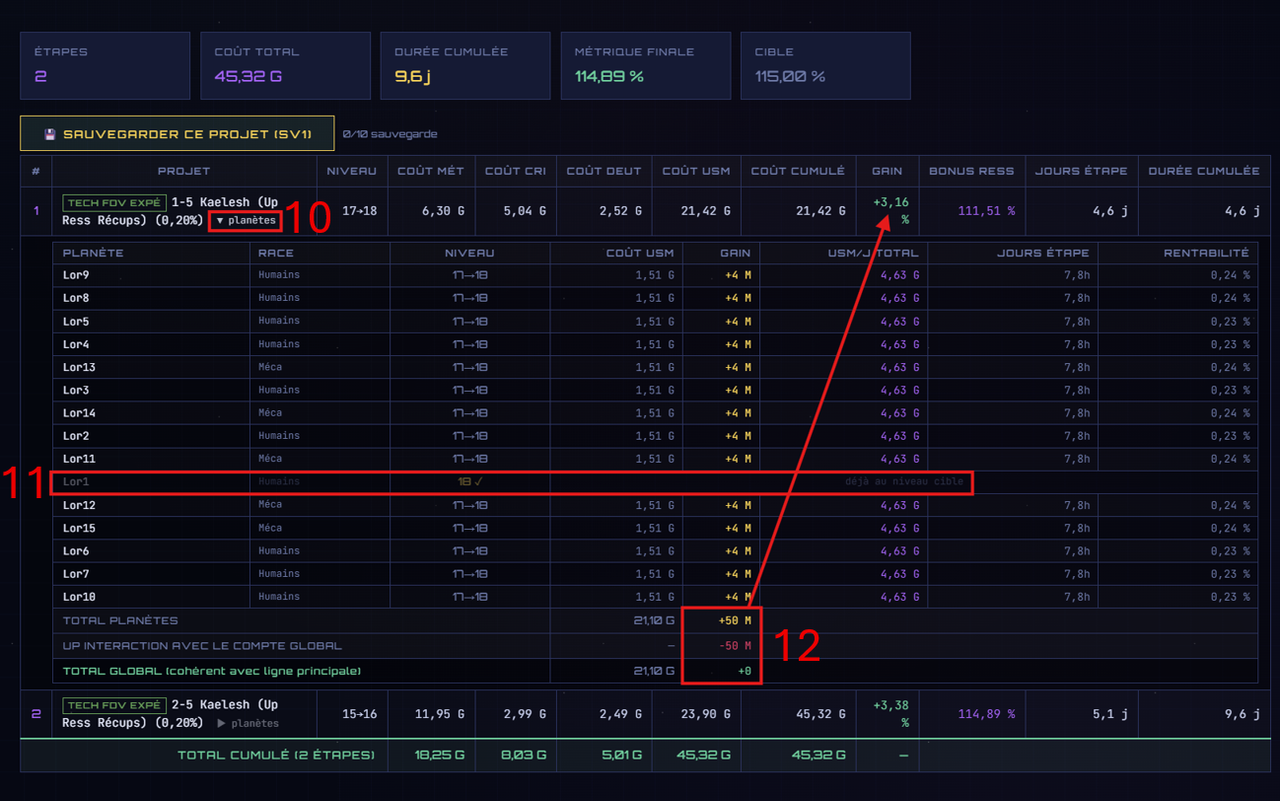Click the 17→18 level cell of step 1

point(352,211)
